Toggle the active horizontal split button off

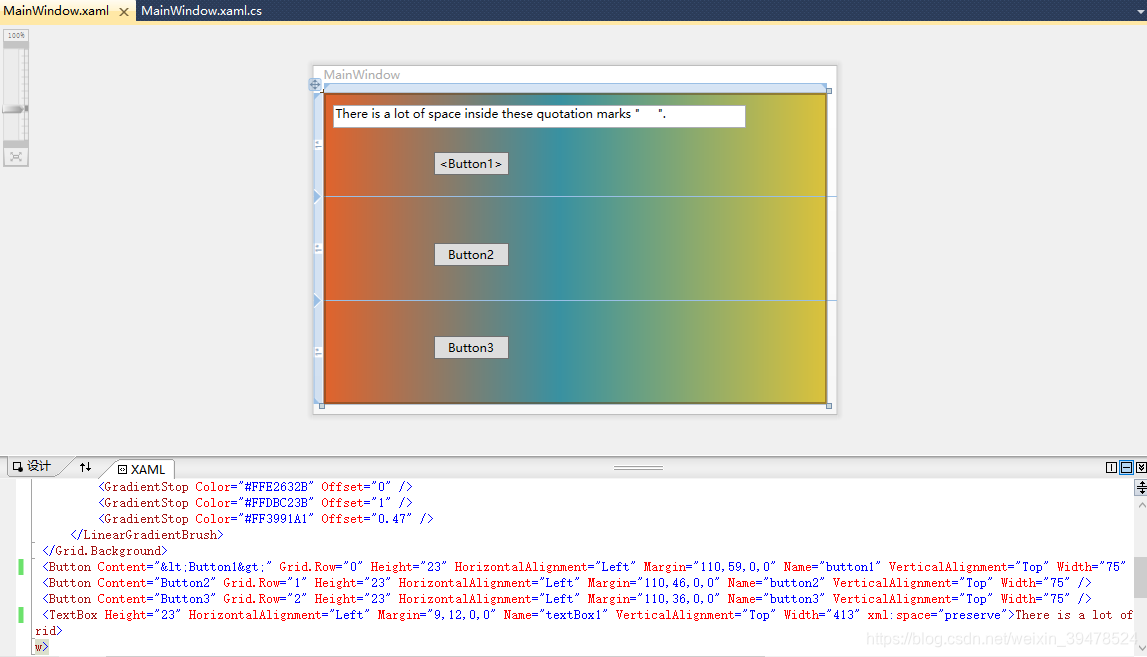coord(1126,467)
